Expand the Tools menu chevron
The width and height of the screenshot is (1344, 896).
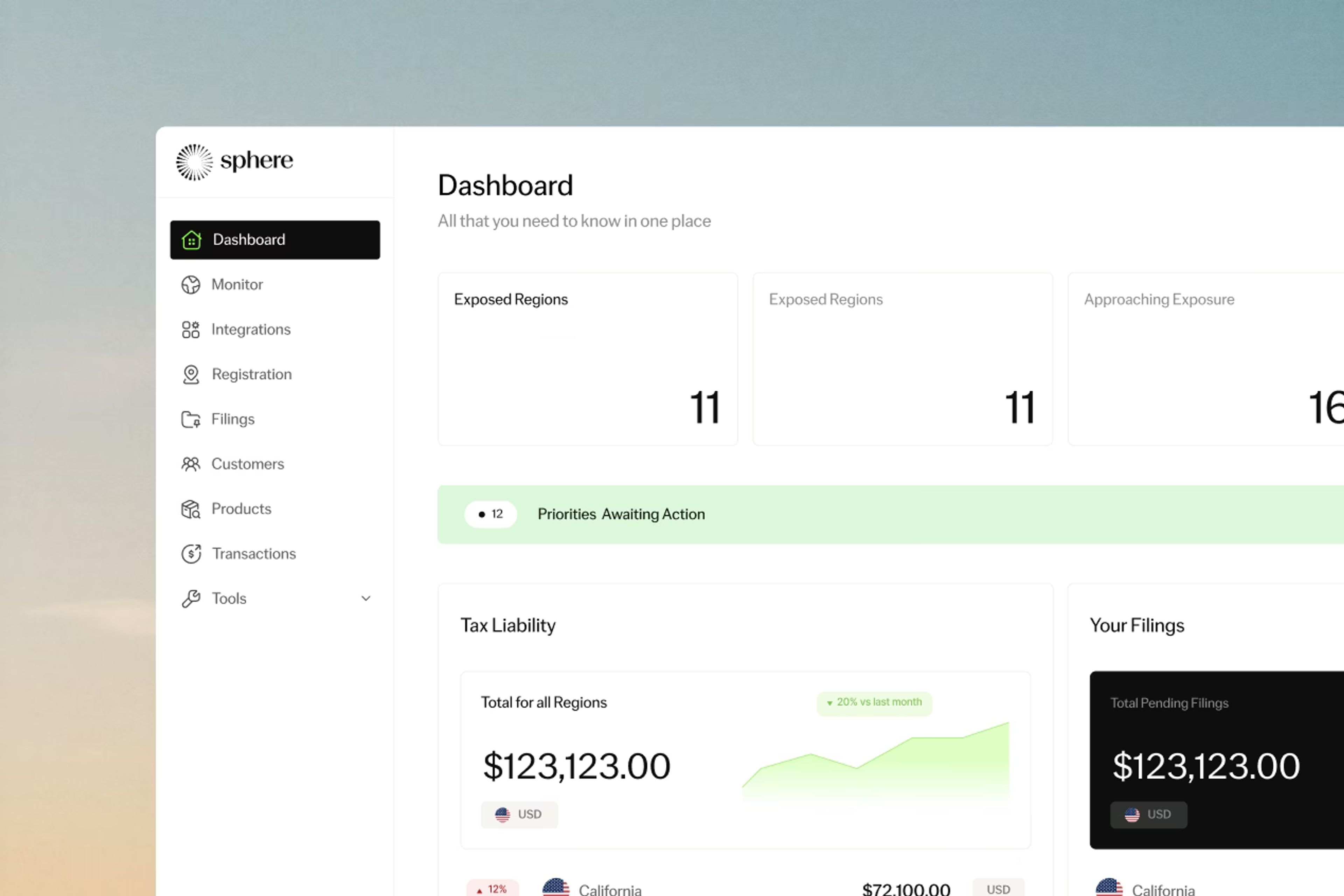(366, 598)
